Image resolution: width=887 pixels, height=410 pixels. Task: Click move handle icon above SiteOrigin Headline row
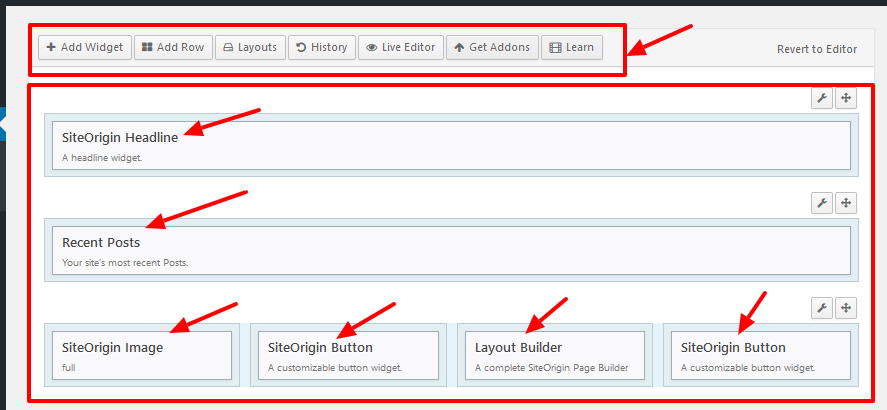click(x=846, y=98)
